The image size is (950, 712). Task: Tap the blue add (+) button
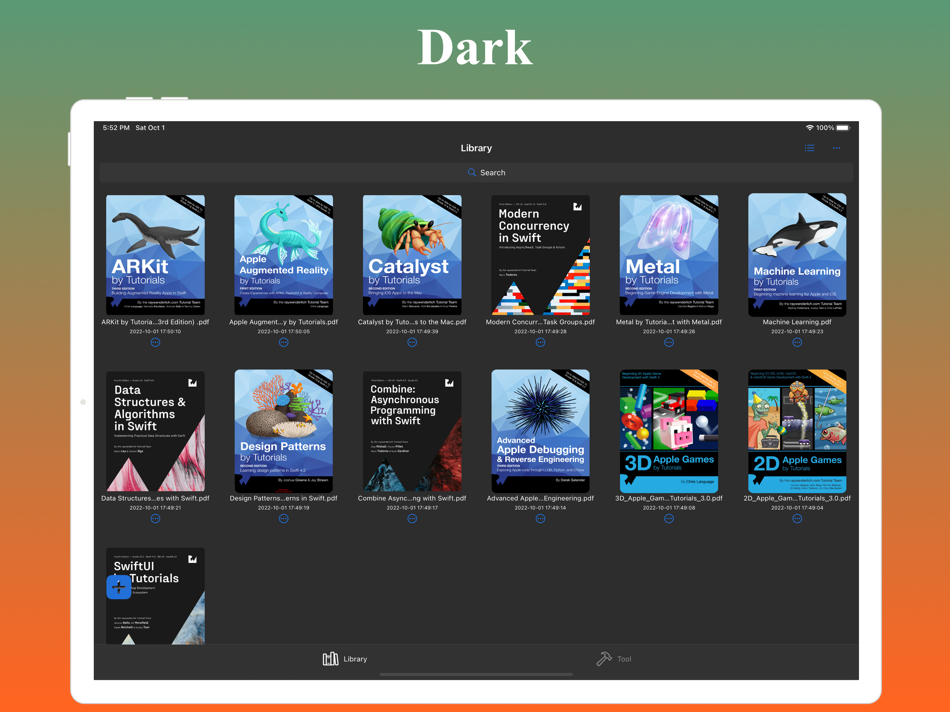coord(119,587)
